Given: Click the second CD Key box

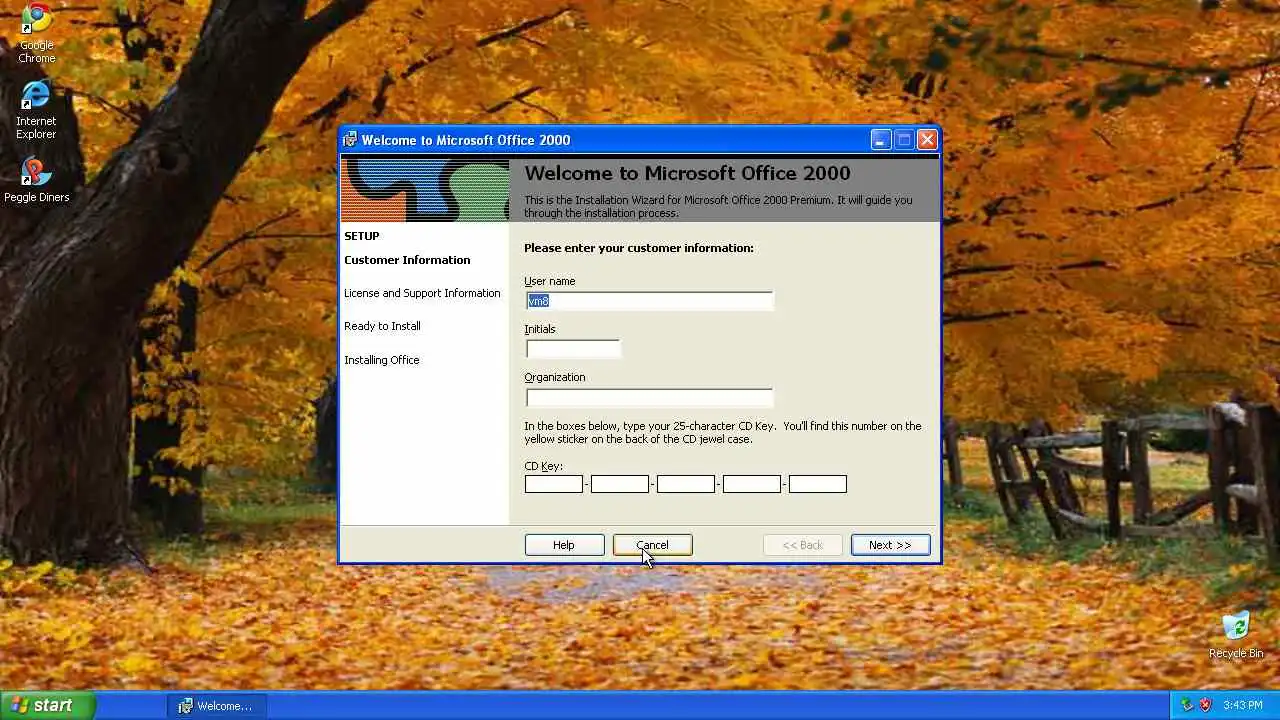Looking at the screenshot, I should click(620, 484).
